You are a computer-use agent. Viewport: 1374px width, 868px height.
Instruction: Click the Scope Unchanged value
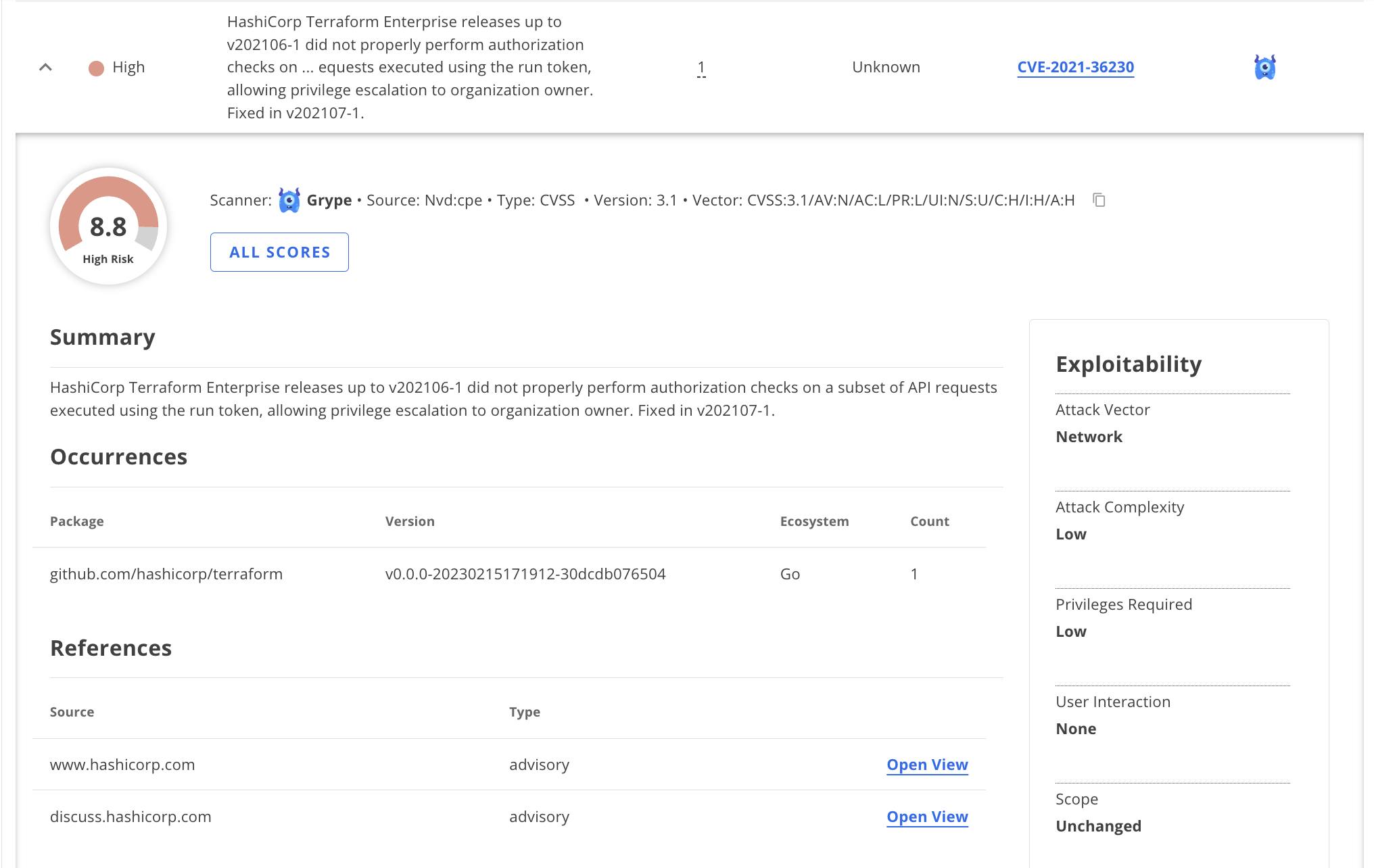(x=1098, y=826)
